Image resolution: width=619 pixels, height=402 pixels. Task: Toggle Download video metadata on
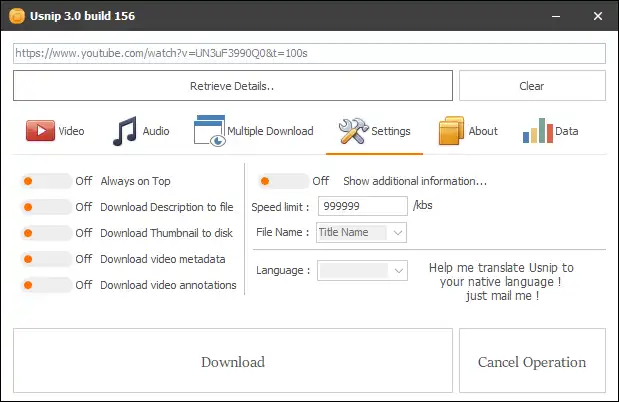[47, 259]
